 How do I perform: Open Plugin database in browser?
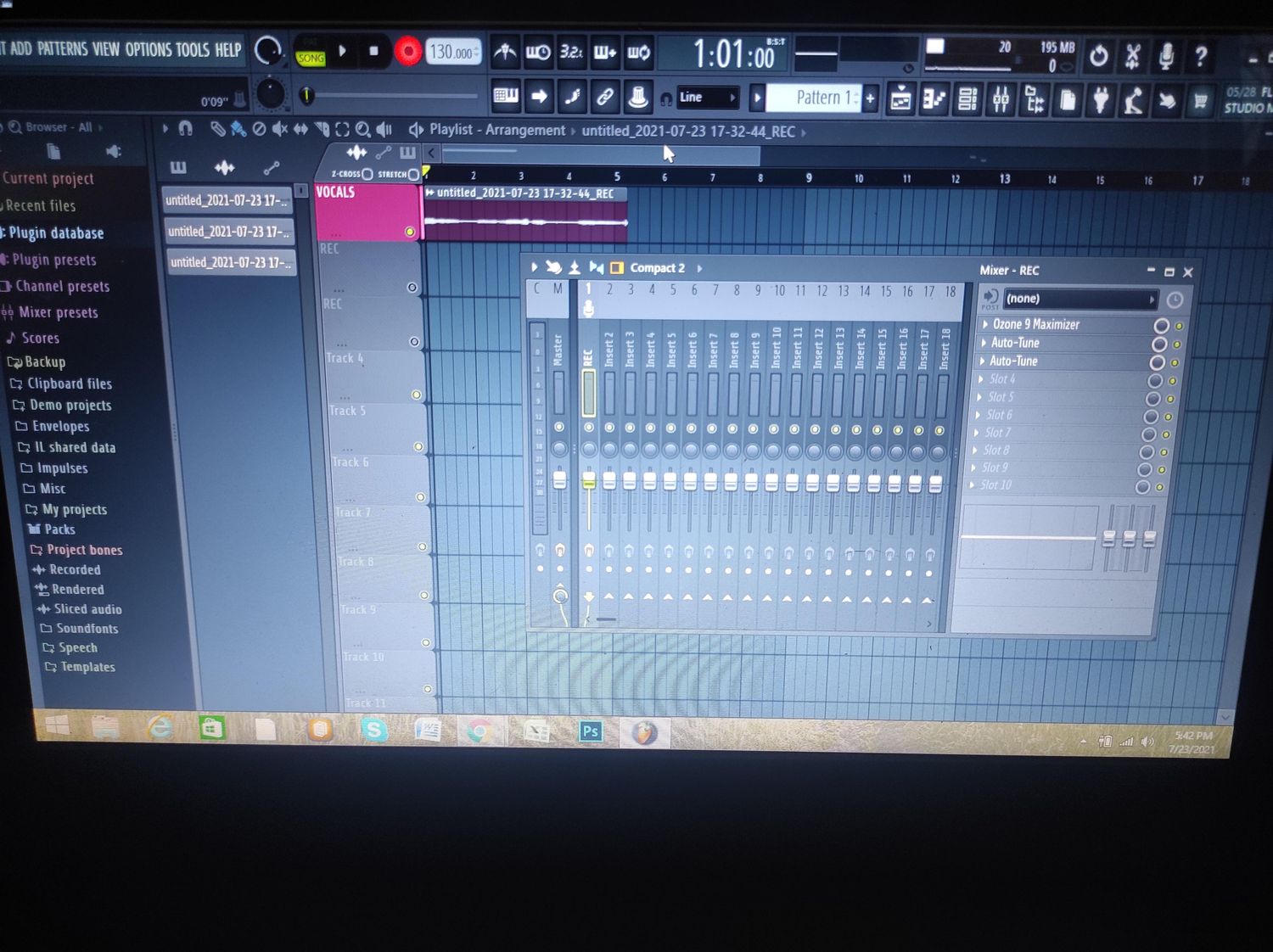click(55, 232)
